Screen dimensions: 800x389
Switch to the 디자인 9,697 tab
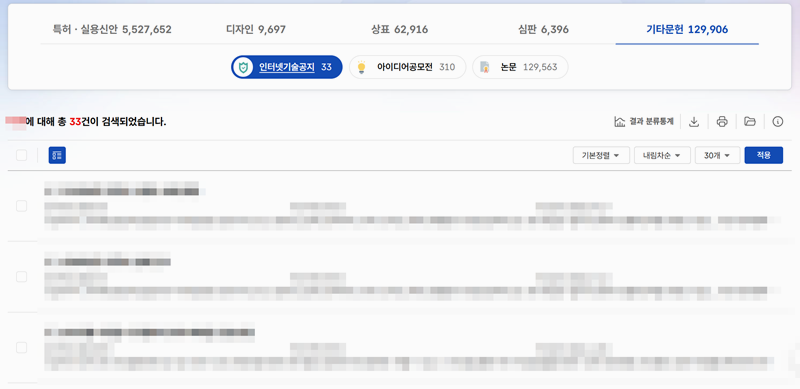[256, 30]
